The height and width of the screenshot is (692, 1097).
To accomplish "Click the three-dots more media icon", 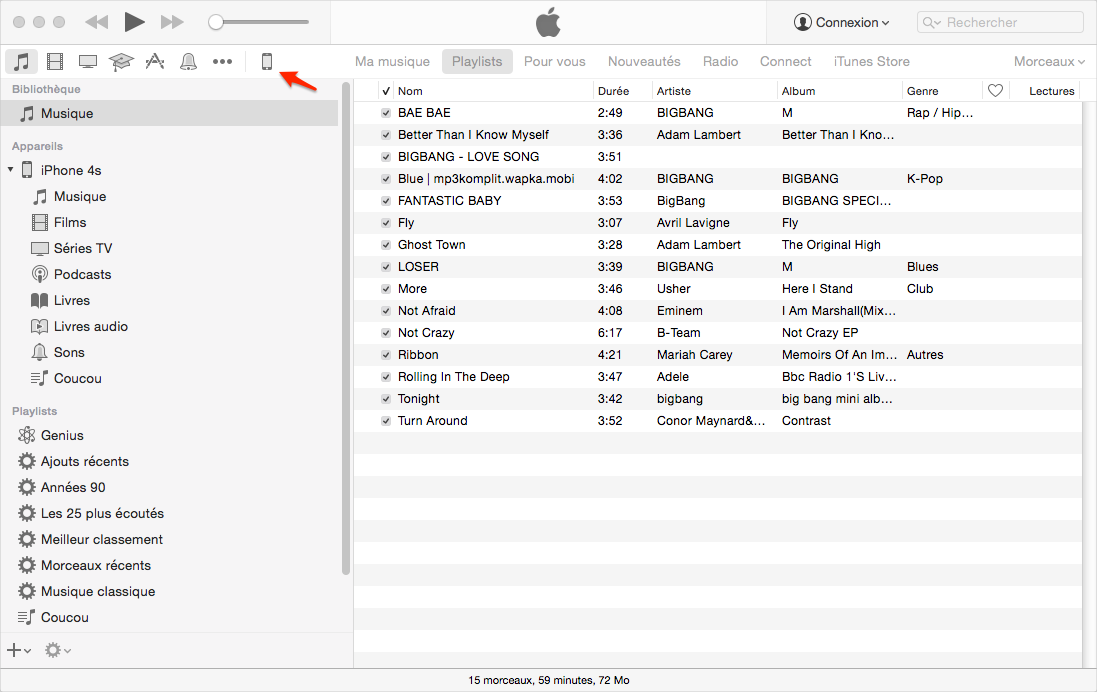I will pyautogui.click(x=222, y=62).
